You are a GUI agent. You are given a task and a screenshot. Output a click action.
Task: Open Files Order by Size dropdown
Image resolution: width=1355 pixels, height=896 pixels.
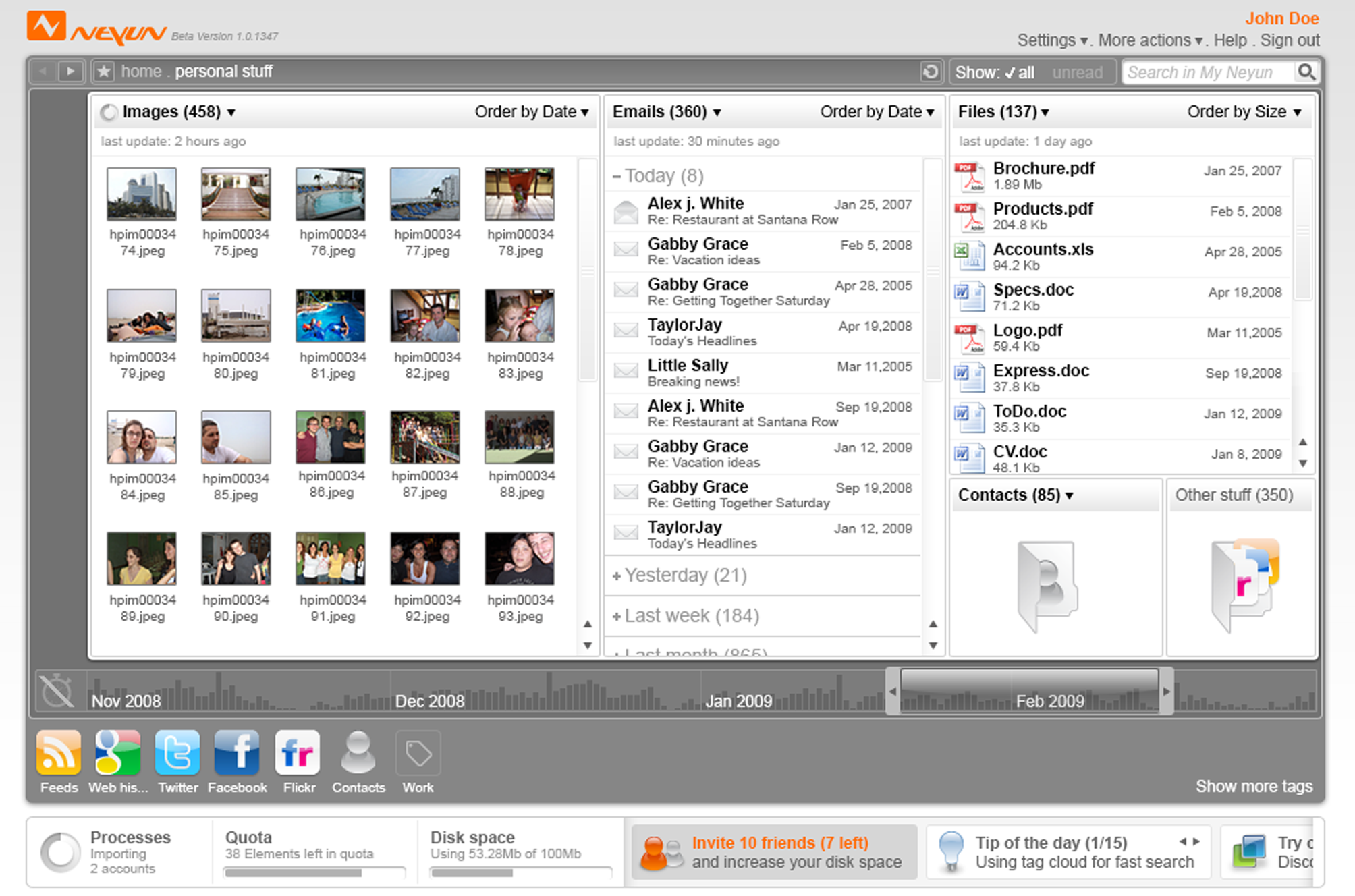click(x=1244, y=112)
